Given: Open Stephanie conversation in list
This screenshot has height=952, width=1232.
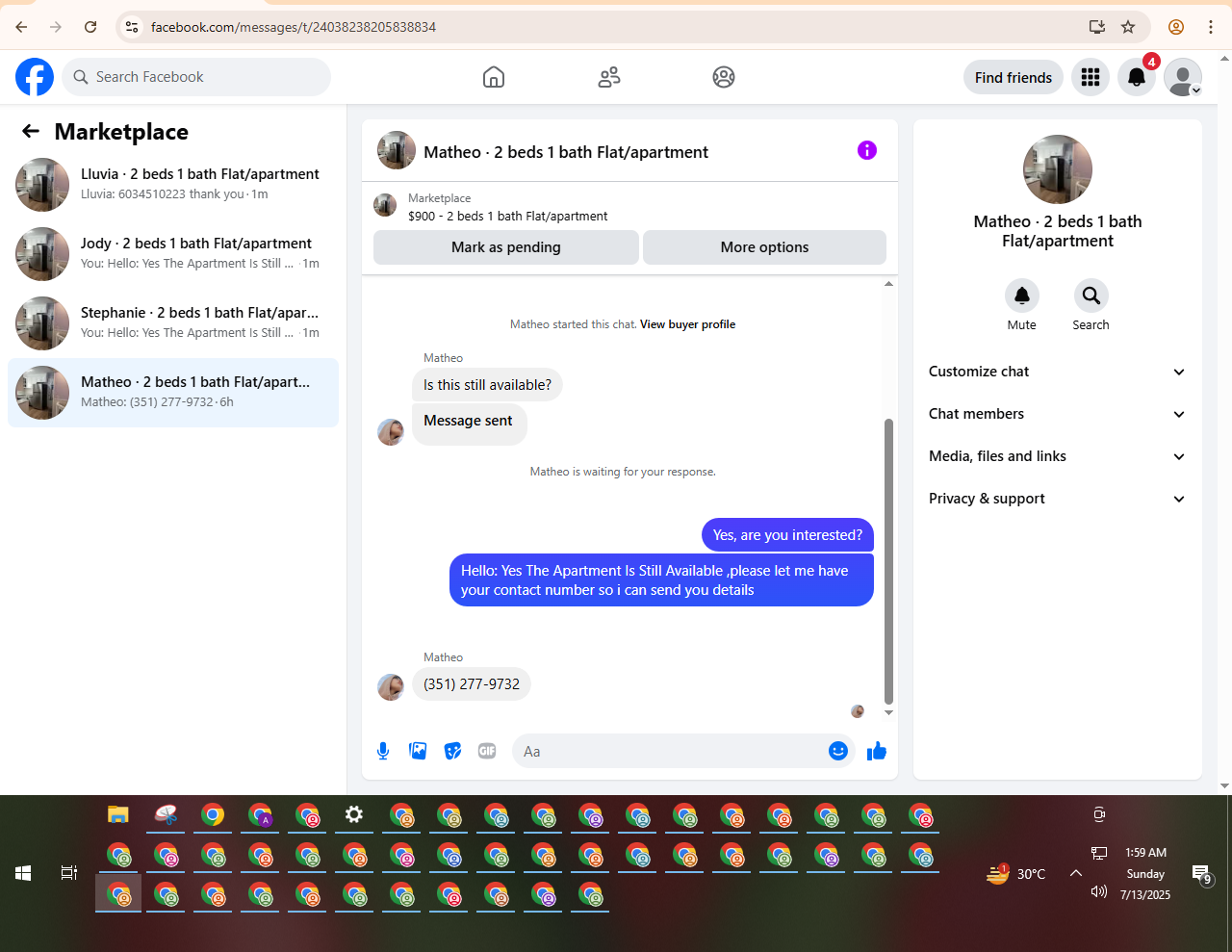Looking at the screenshot, I should (173, 323).
